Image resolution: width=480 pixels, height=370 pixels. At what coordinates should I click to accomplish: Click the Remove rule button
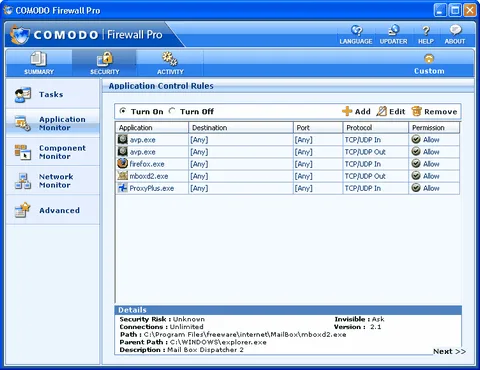[434, 111]
